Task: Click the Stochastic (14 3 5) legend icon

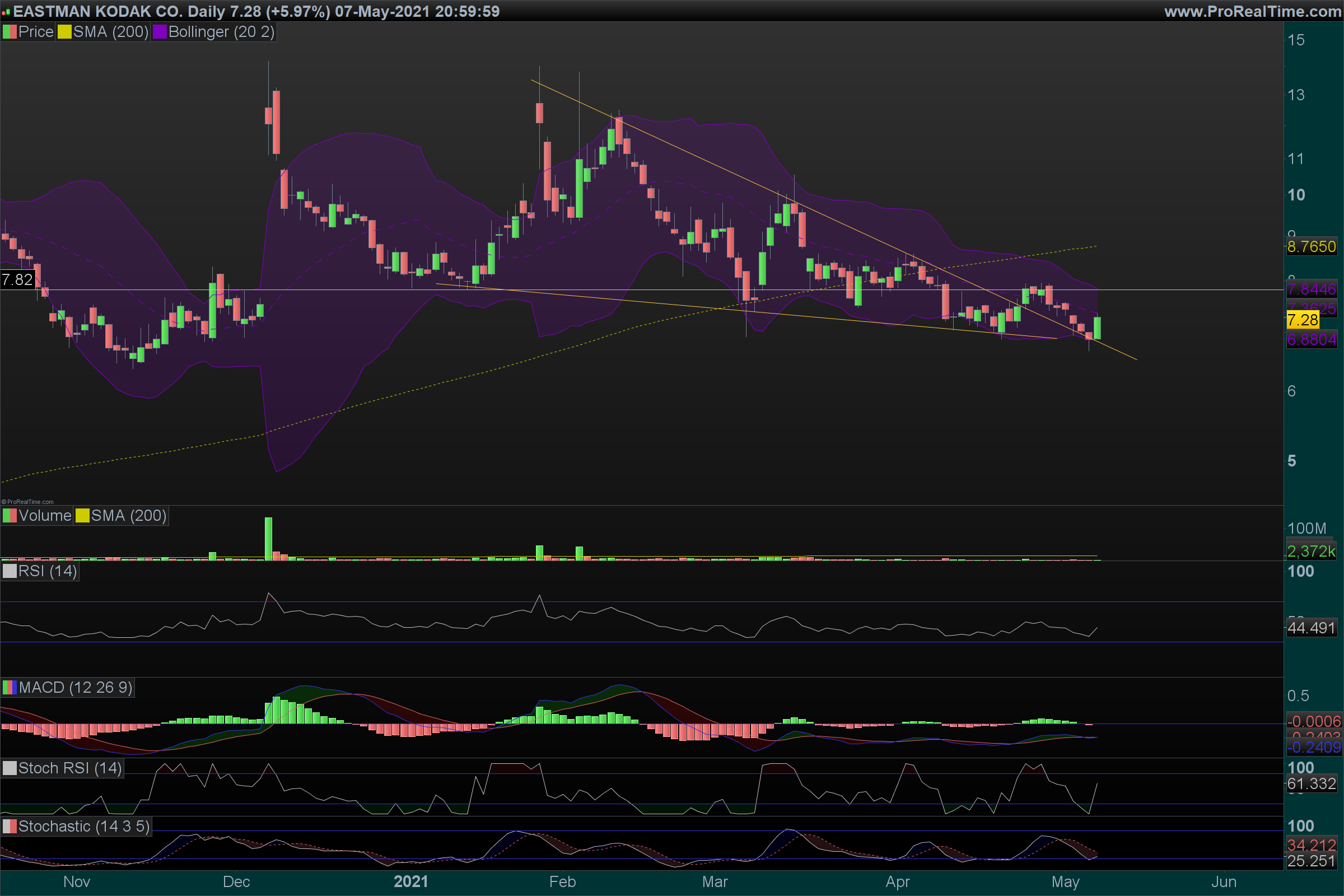Action: (10, 827)
